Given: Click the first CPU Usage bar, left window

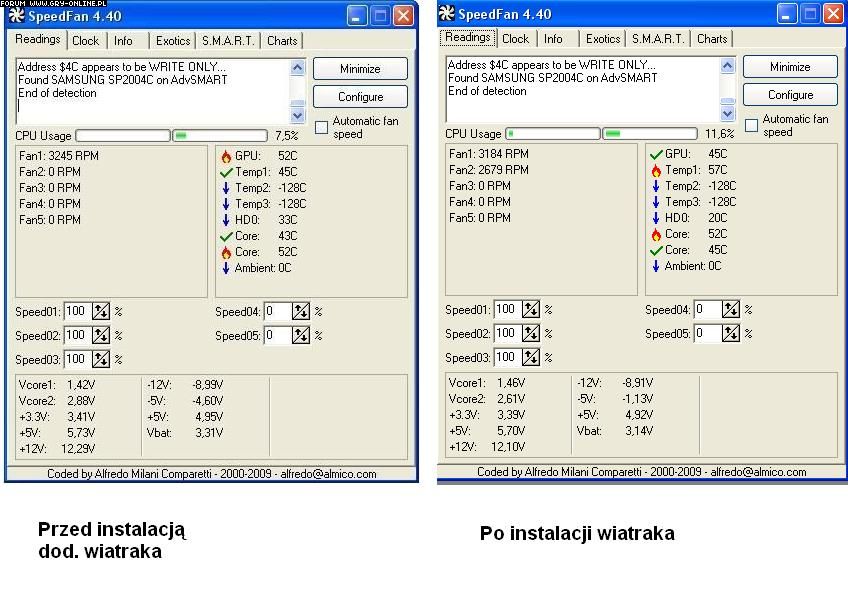Looking at the screenshot, I should [x=123, y=135].
